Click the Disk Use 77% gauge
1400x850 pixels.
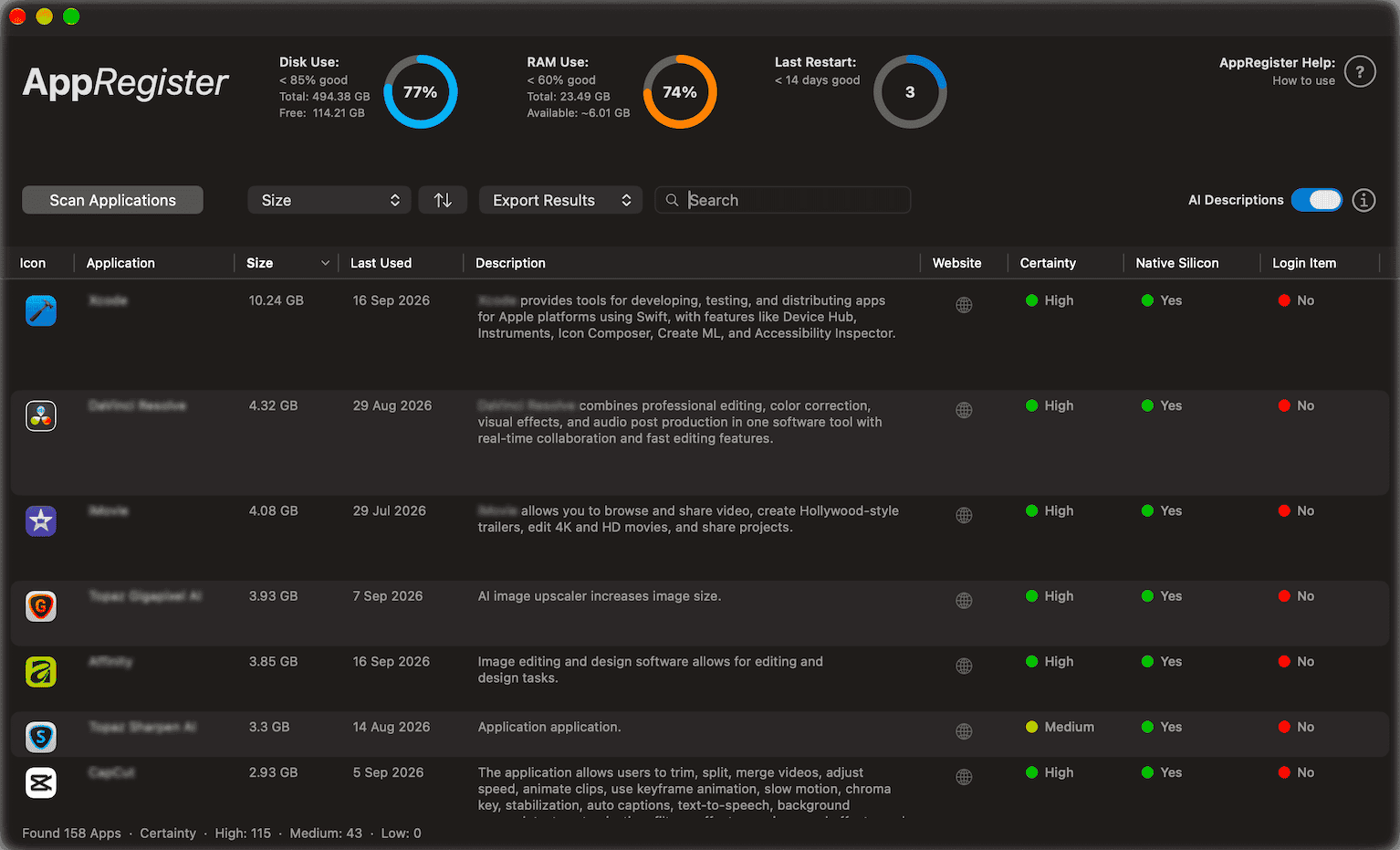point(421,91)
